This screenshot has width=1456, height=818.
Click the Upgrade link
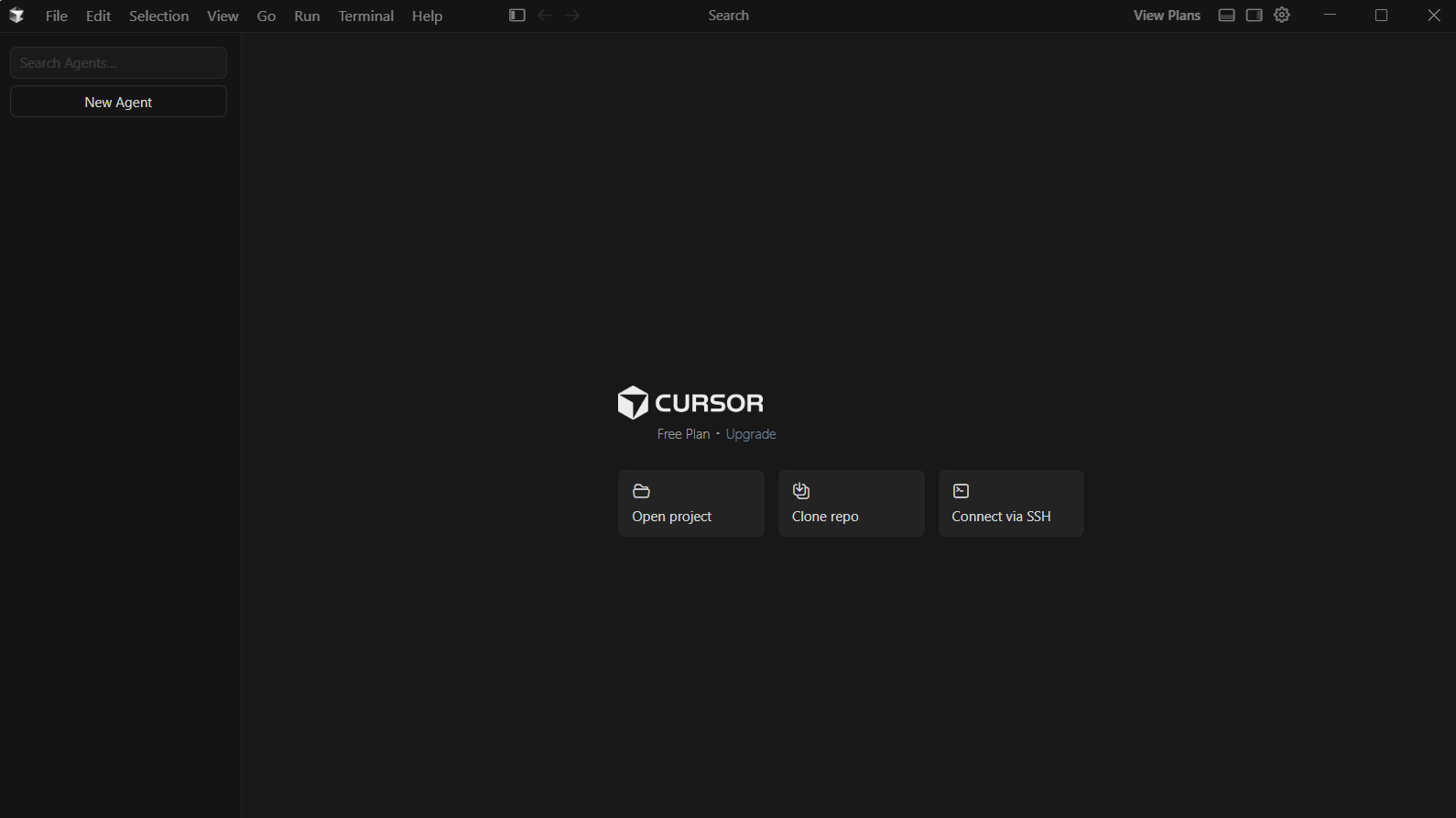751,434
